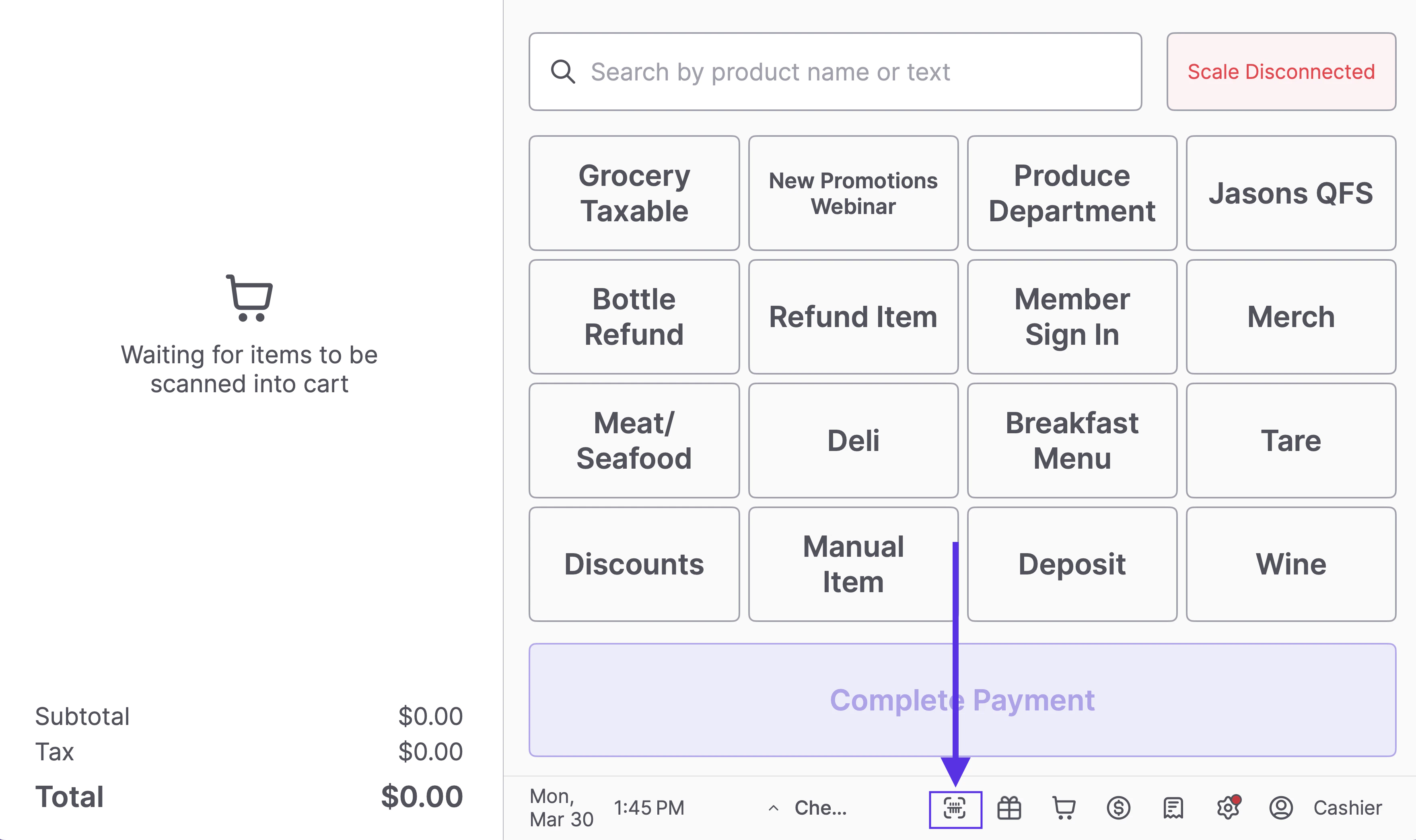Image resolution: width=1416 pixels, height=840 pixels.
Task: Click the barcode scanner icon
Action: (955, 808)
